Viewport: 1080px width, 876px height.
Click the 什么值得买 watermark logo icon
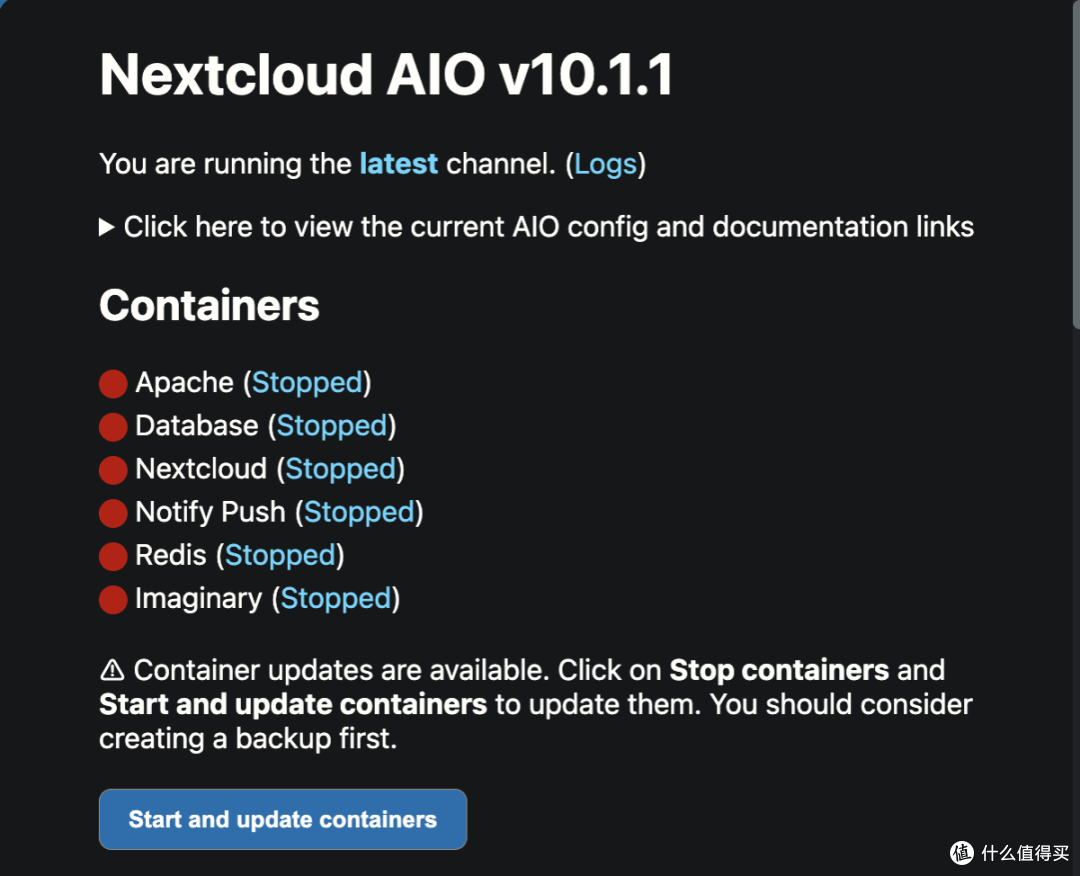point(963,855)
